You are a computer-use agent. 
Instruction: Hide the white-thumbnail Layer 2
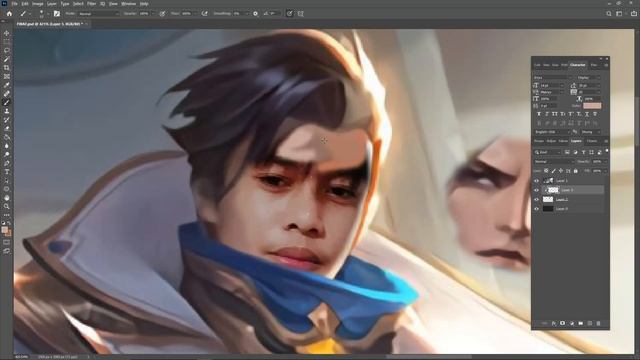click(x=536, y=200)
